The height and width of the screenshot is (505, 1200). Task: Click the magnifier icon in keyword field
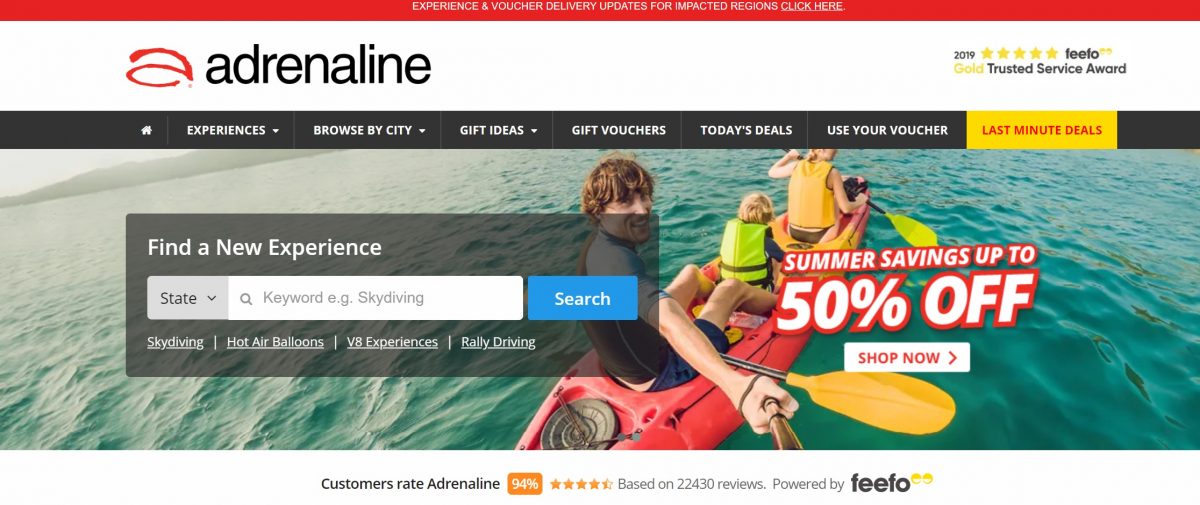(x=246, y=299)
